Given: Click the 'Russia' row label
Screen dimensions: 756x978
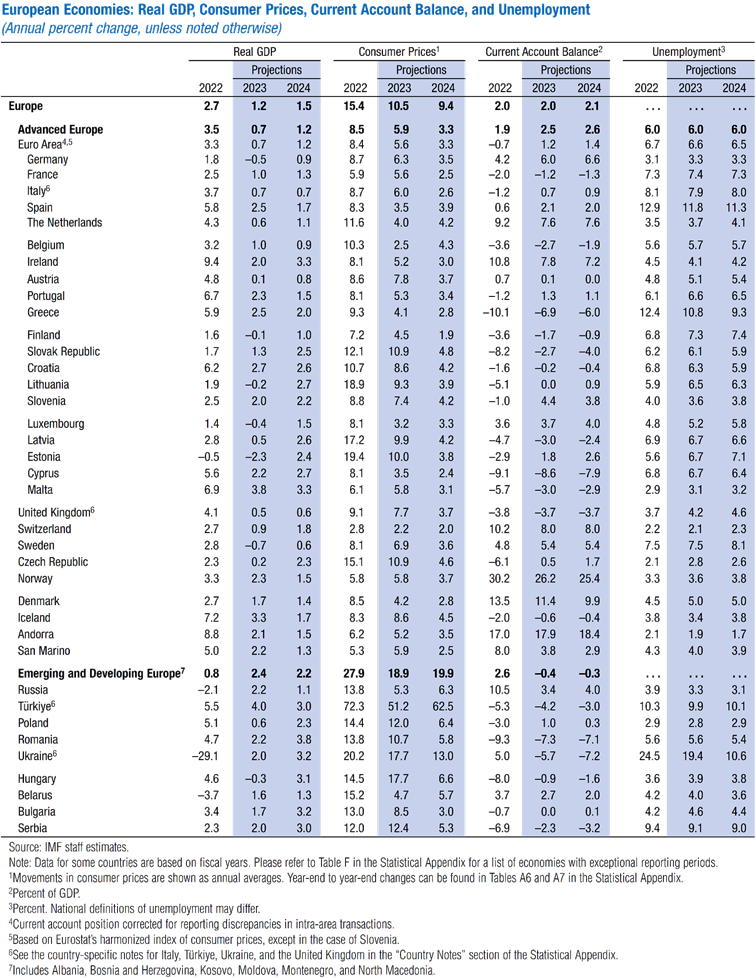Looking at the screenshot, I should (33, 690).
